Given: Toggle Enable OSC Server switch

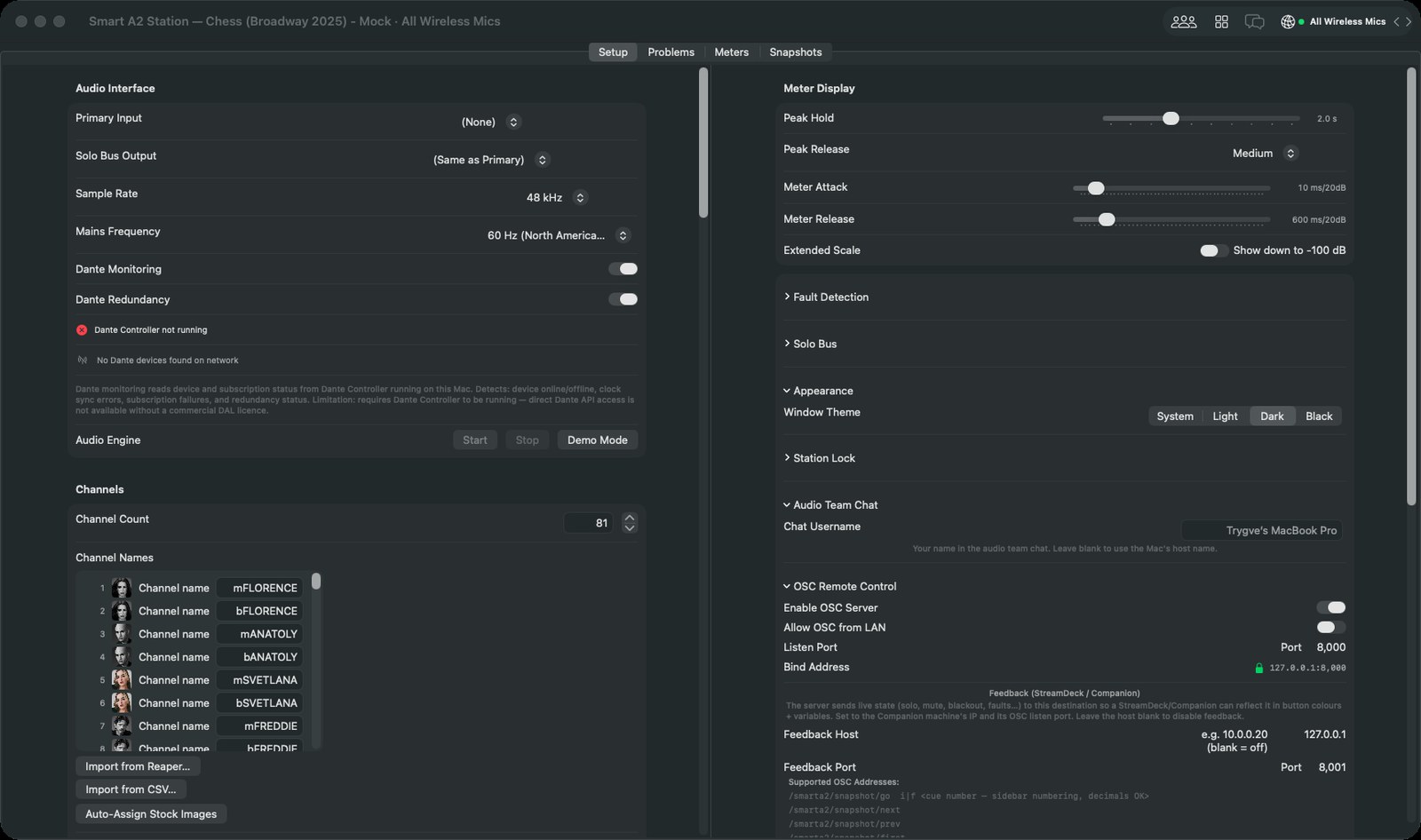Looking at the screenshot, I should click(x=1330, y=607).
